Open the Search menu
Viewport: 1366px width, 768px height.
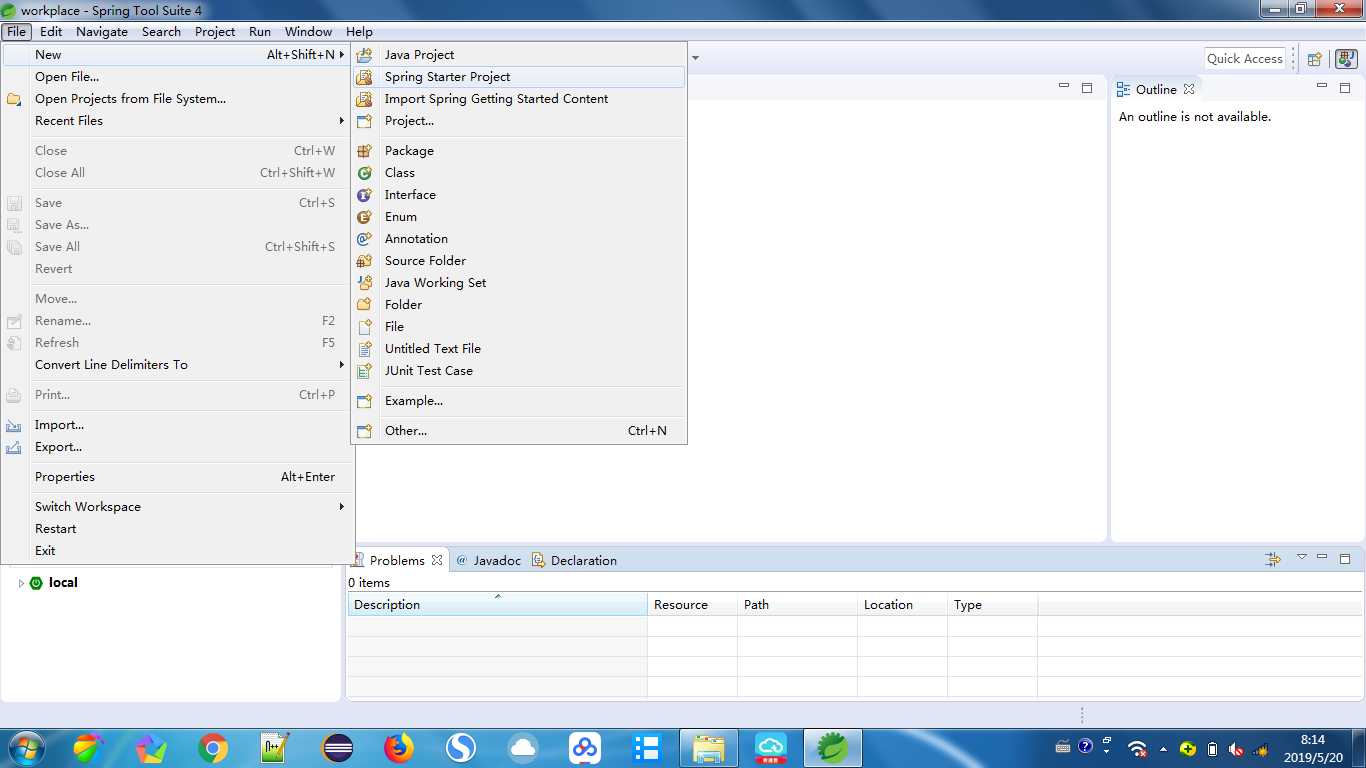[161, 31]
